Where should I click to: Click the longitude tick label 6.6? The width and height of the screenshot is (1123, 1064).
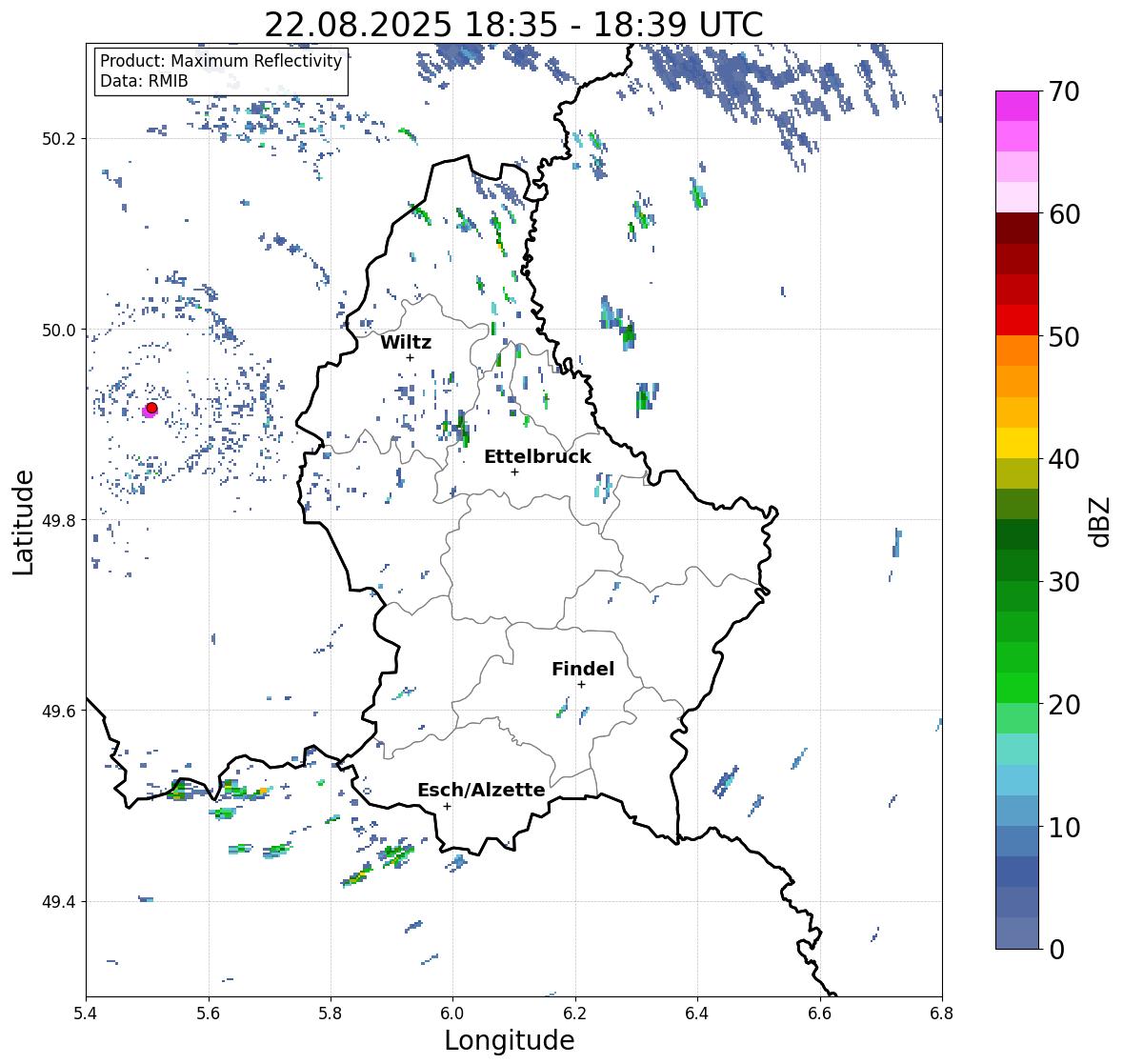point(820,1013)
